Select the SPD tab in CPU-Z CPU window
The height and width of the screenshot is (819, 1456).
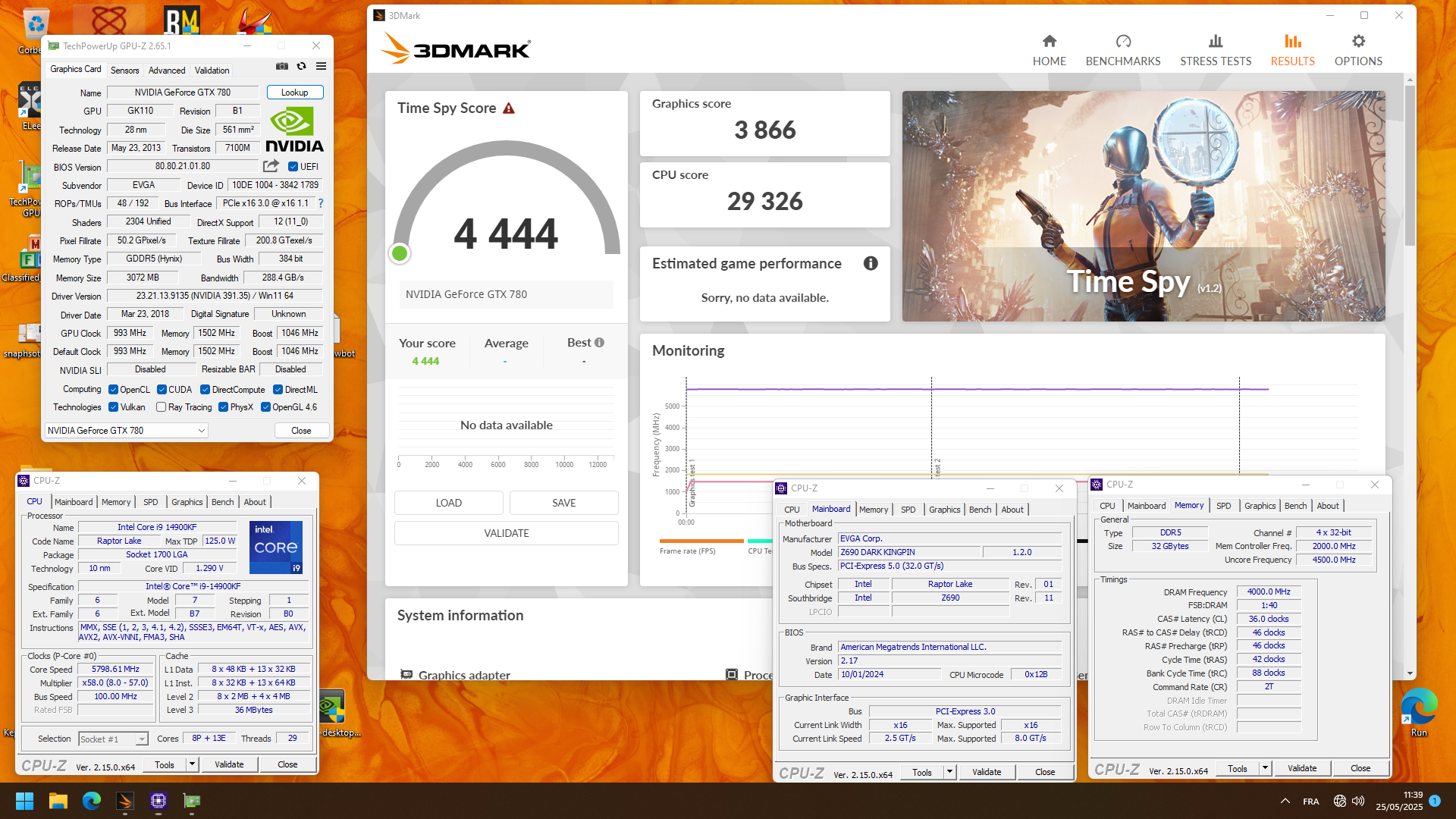[x=150, y=502]
